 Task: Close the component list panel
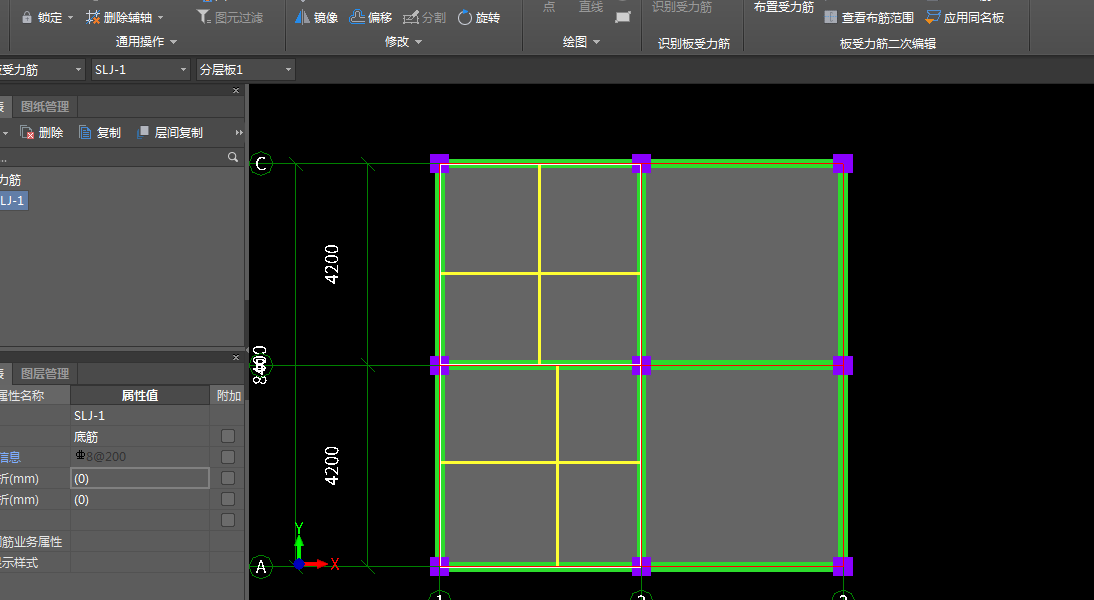click(x=236, y=91)
